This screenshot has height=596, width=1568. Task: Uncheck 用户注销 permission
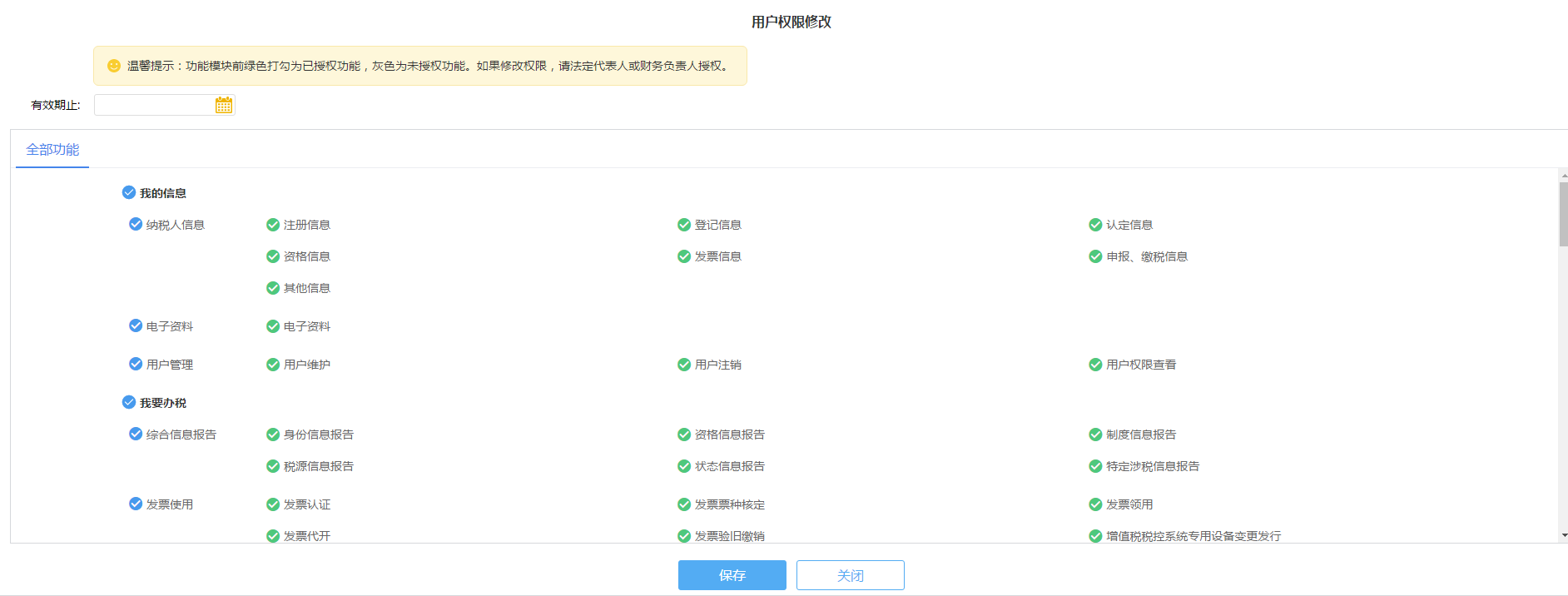(684, 365)
